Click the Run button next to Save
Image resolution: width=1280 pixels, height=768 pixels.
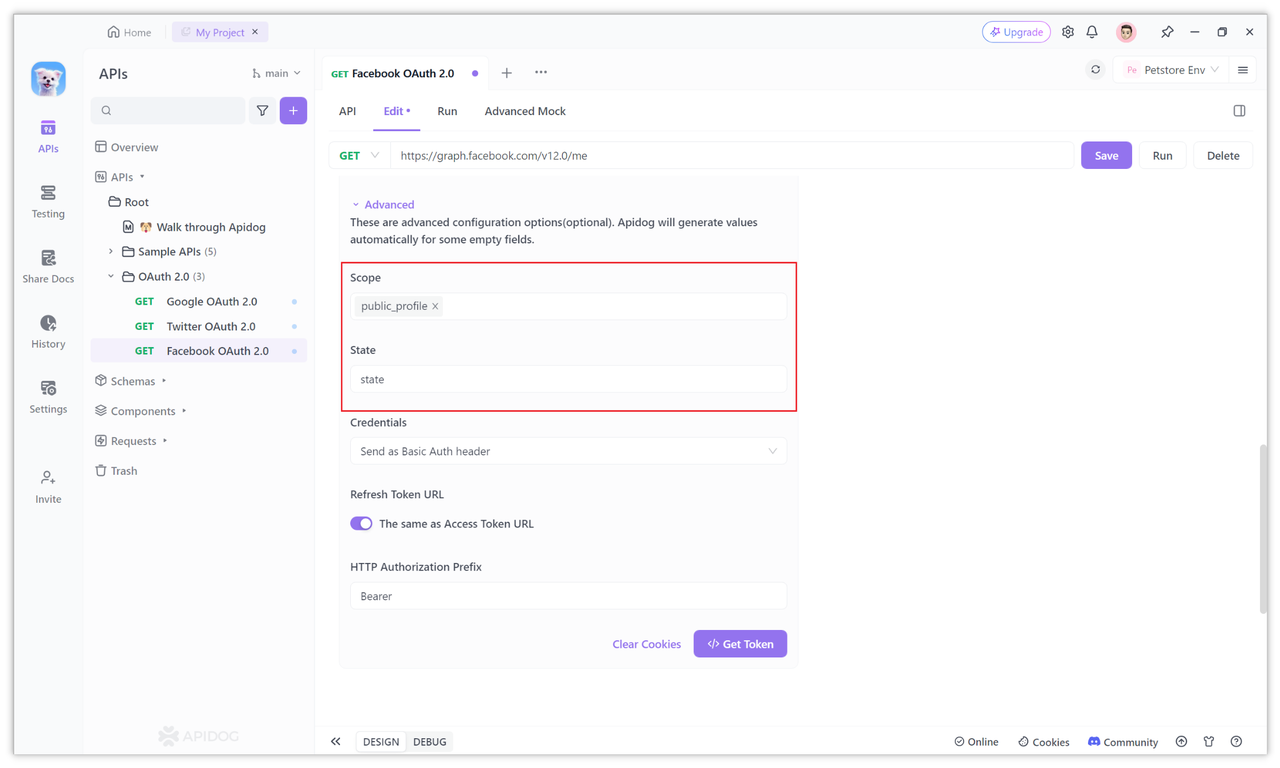1162,156
